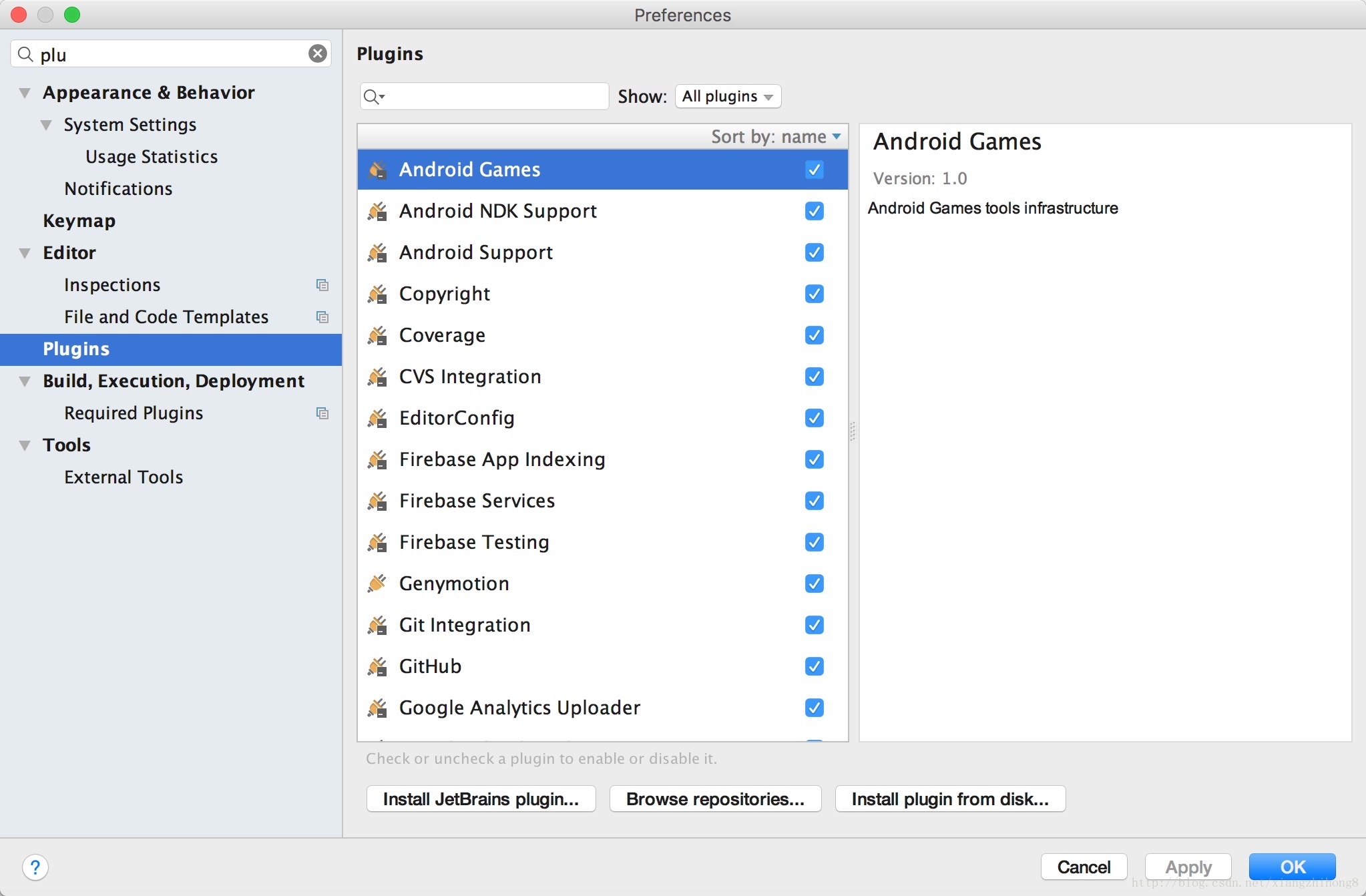Open Notifications settings page
The width and height of the screenshot is (1366, 896).
pos(118,189)
